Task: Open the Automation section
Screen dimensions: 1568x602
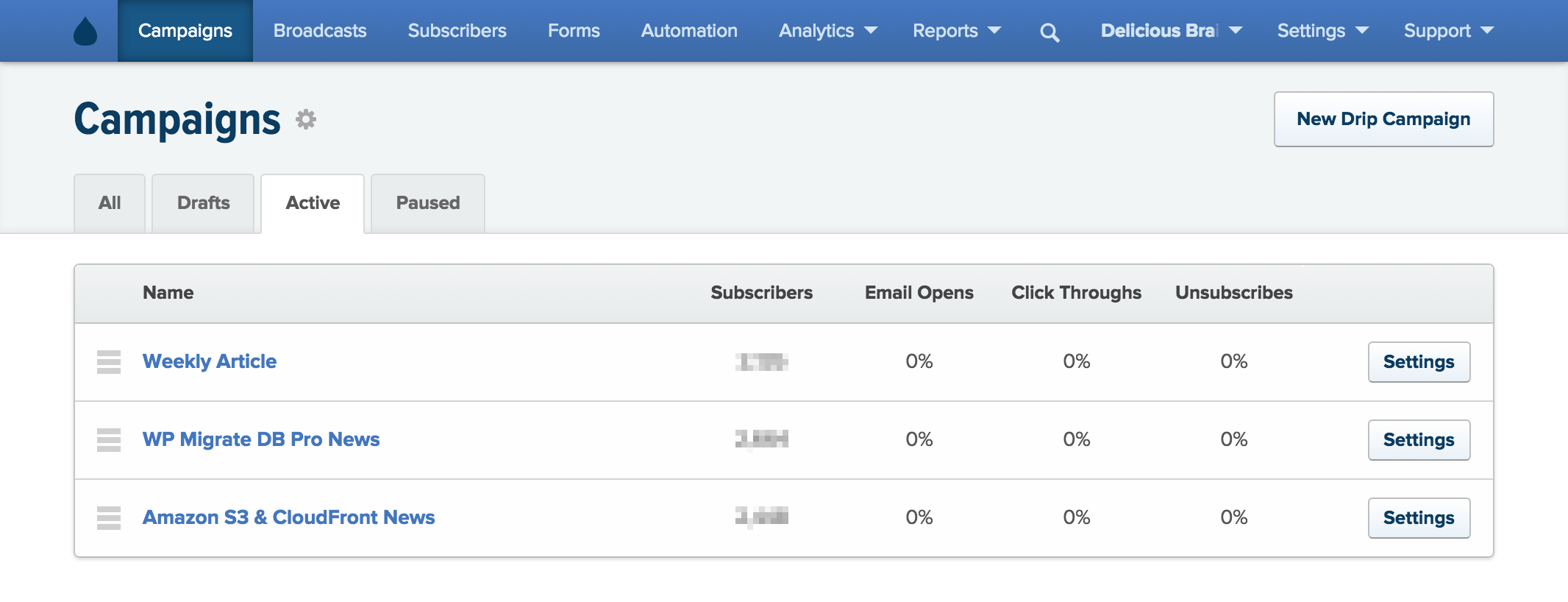Action: click(689, 31)
